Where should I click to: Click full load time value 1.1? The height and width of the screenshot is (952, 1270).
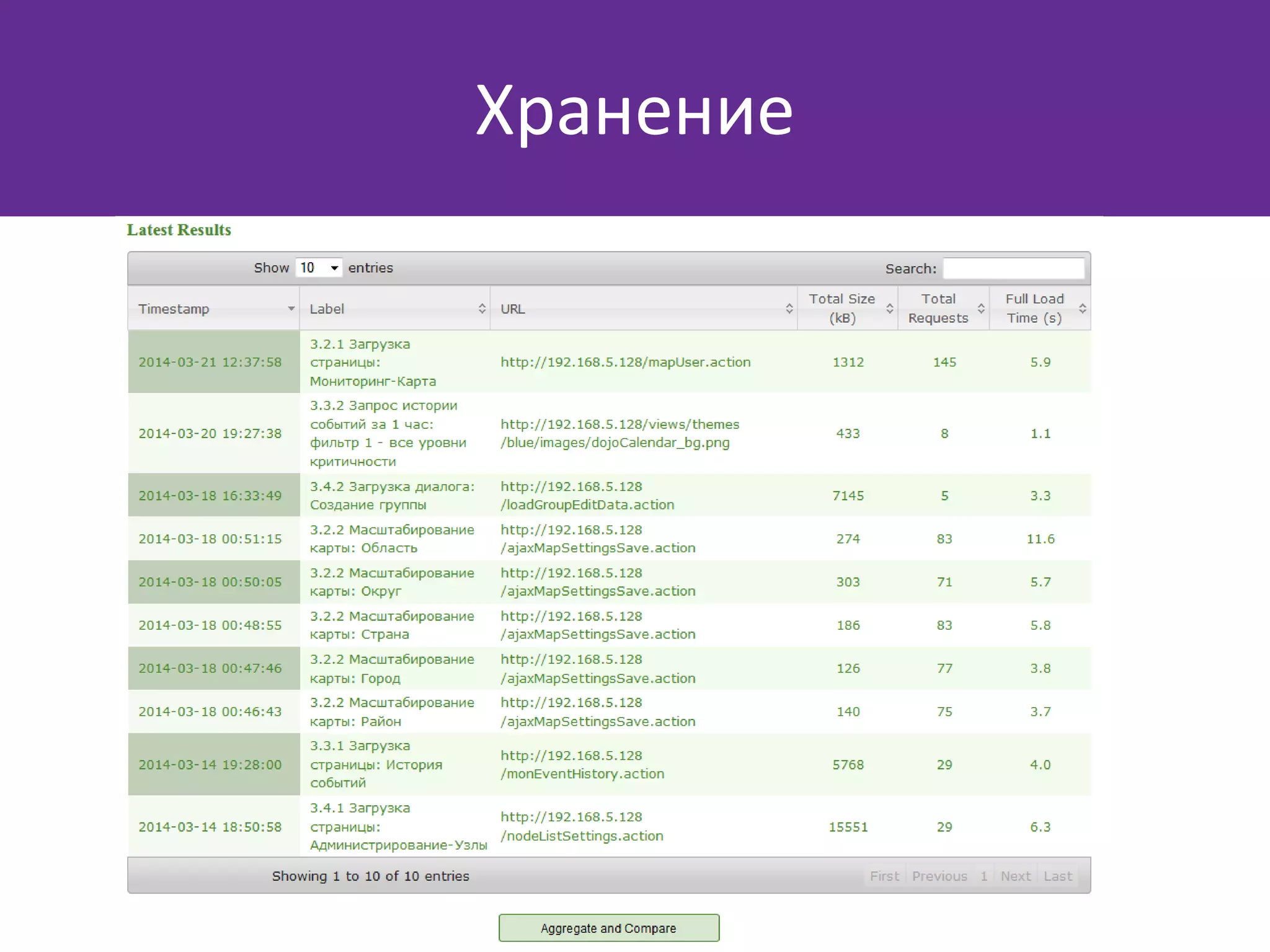[1040, 433]
